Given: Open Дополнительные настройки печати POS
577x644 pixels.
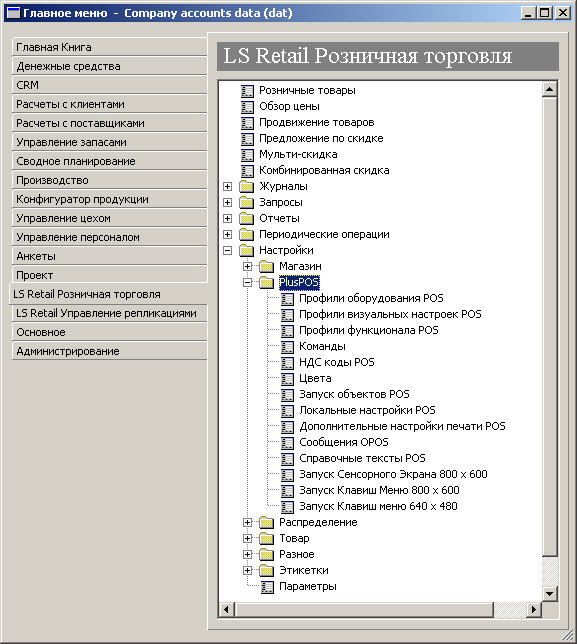Looking at the screenshot, I should click(402, 426).
